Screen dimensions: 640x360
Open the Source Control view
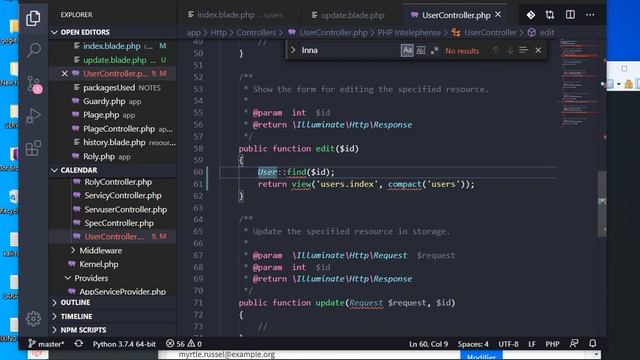[33, 84]
